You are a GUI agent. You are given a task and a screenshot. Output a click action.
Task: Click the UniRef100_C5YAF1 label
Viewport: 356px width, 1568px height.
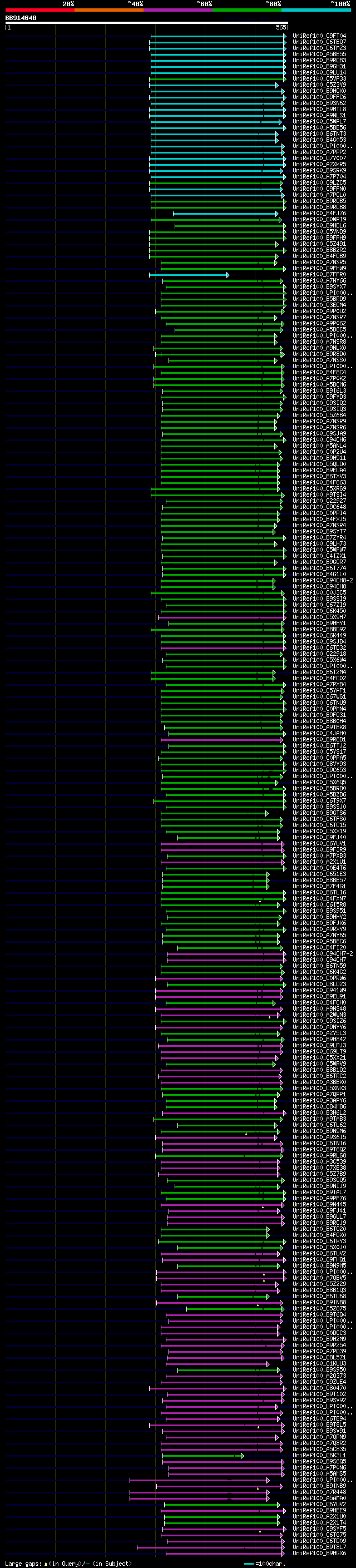(319, 690)
